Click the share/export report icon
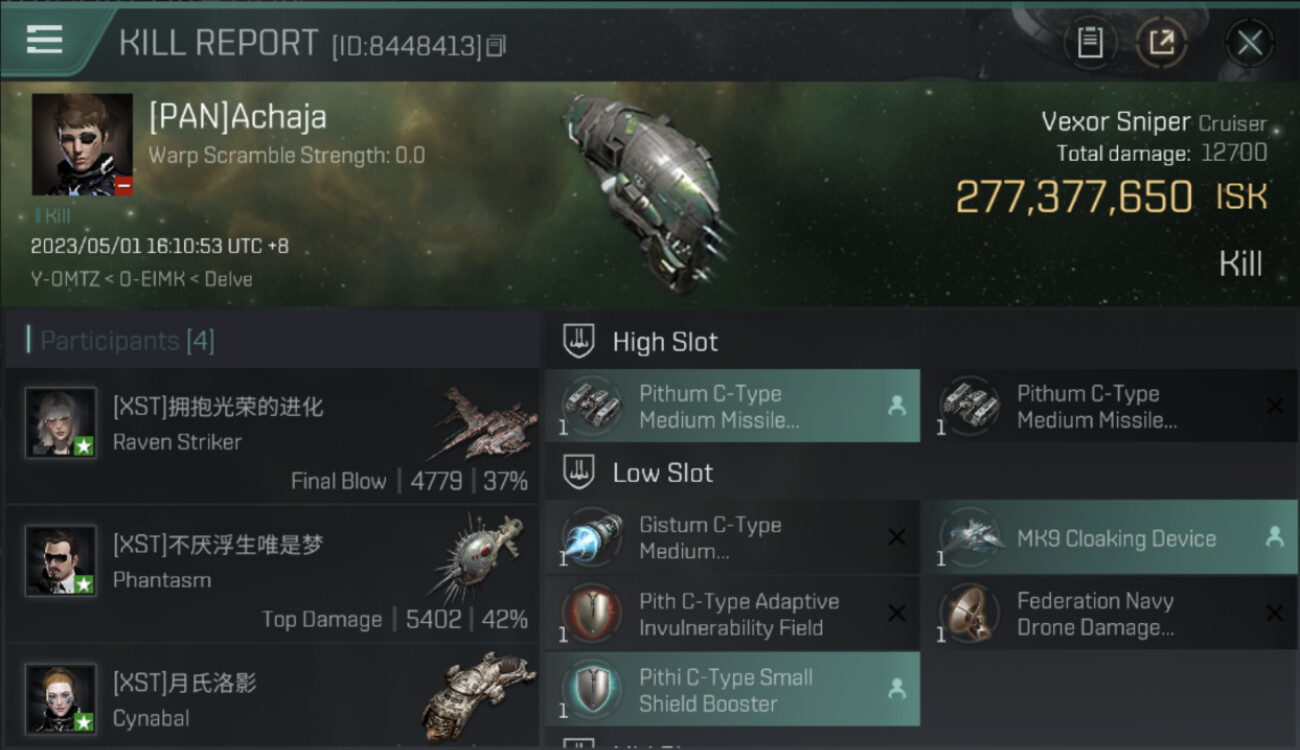The width and height of the screenshot is (1300, 750). pyautogui.click(x=1161, y=43)
